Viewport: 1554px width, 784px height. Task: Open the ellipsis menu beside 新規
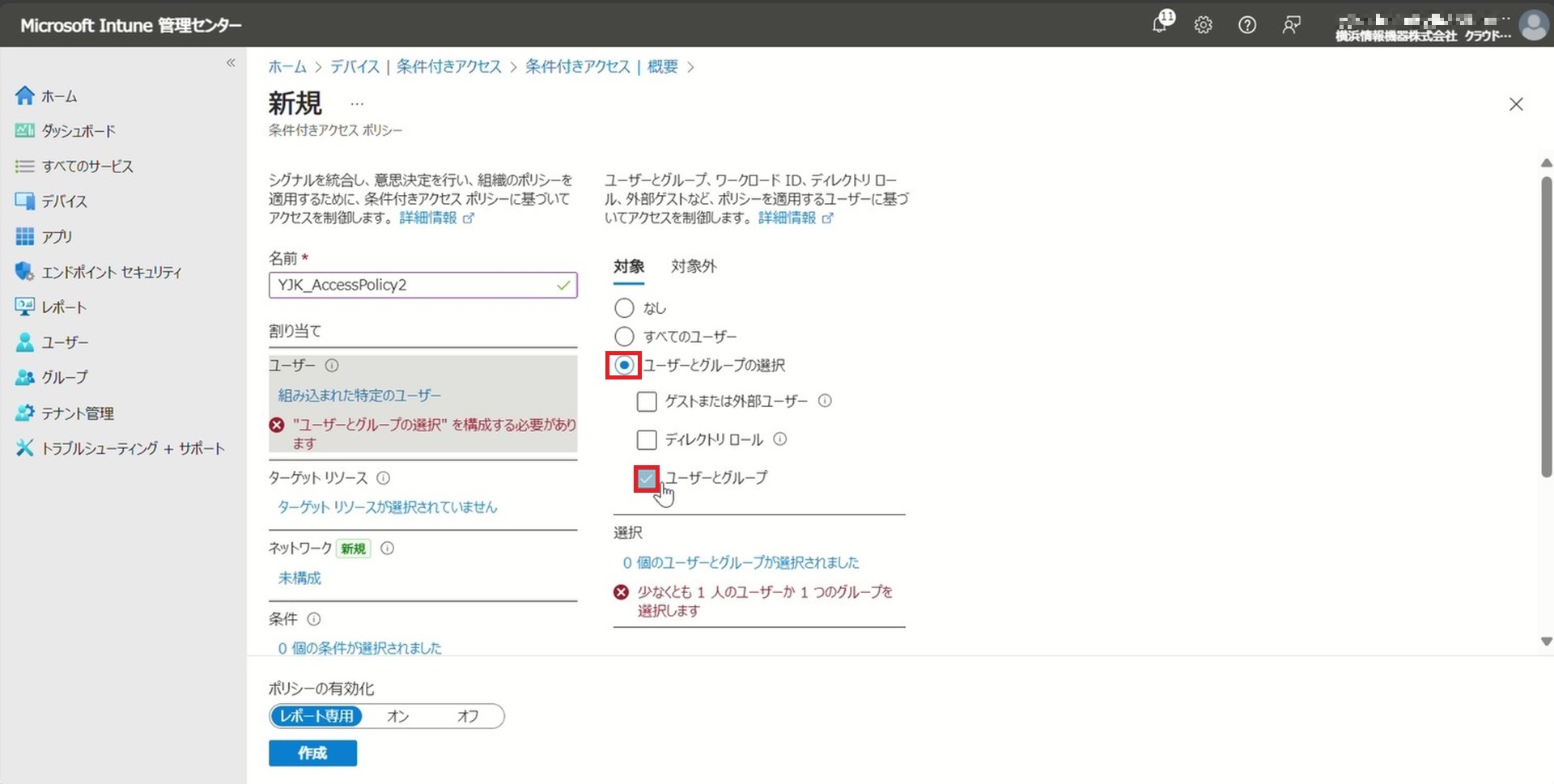coord(357,104)
